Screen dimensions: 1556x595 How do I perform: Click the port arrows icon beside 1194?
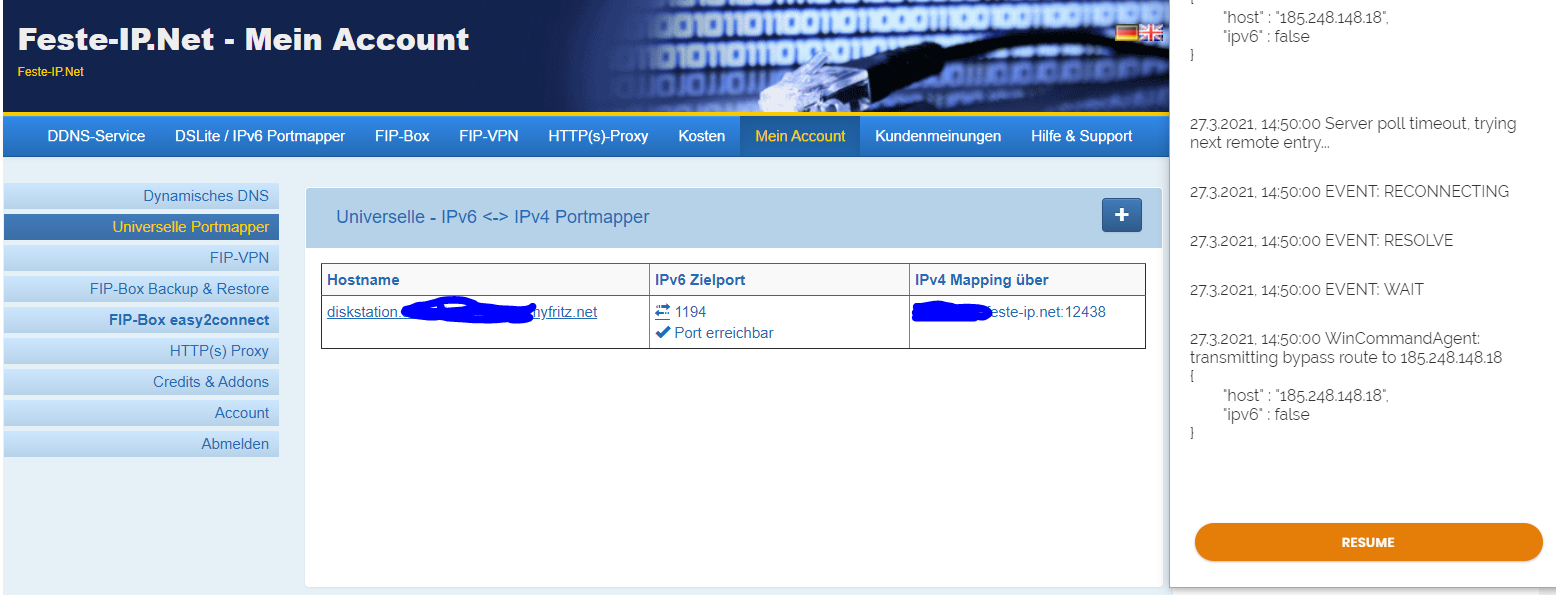click(x=662, y=312)
